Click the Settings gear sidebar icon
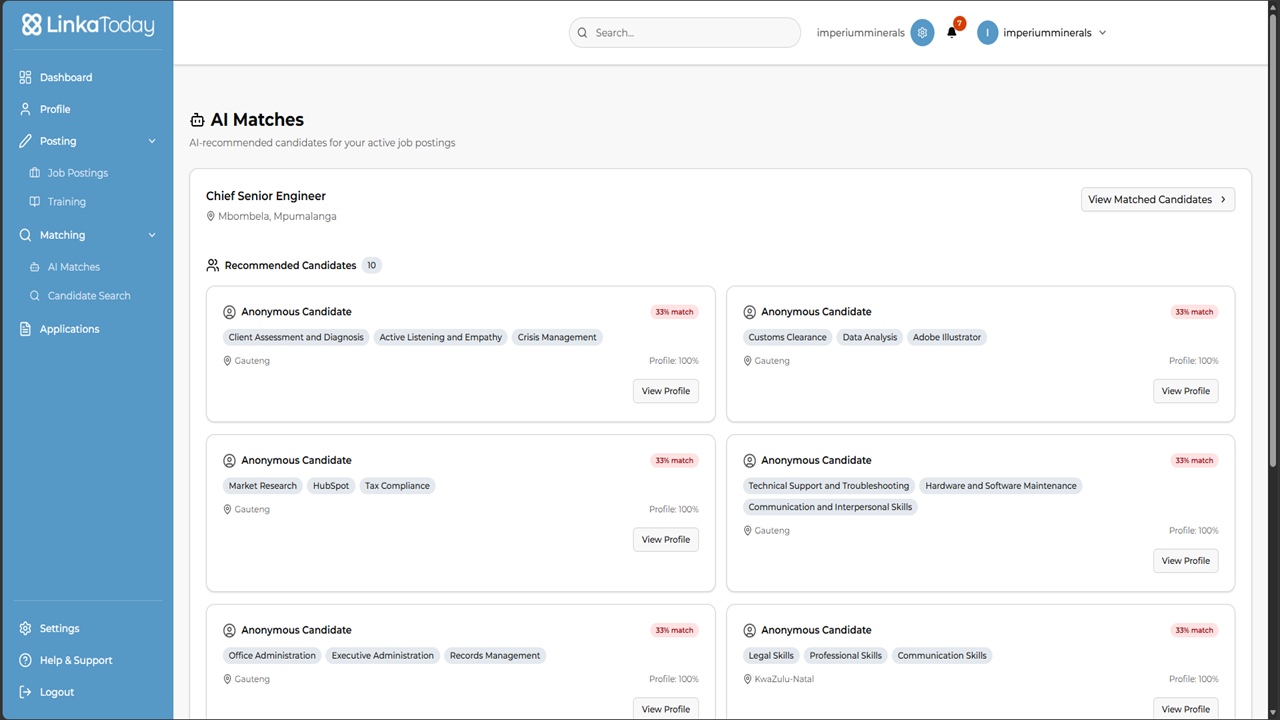Viewport: 1280px width, 720px height. click(x=26, y=628)
